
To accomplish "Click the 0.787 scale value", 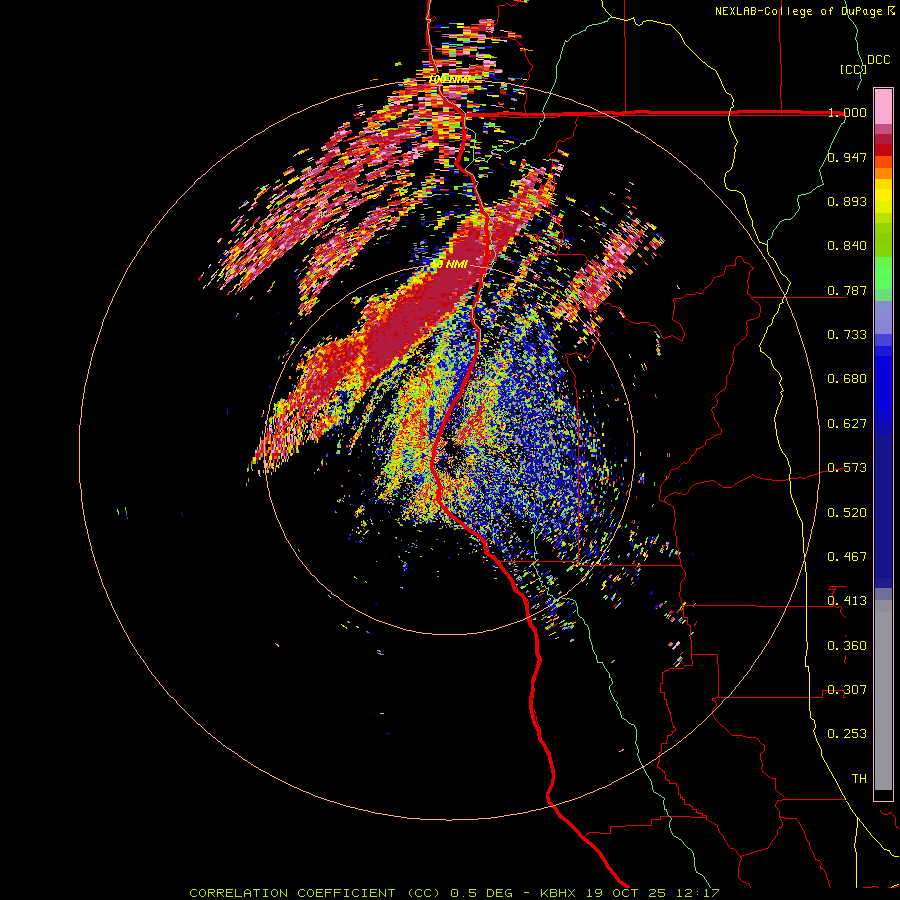I will pyautogui.click(x=847, y=290).
